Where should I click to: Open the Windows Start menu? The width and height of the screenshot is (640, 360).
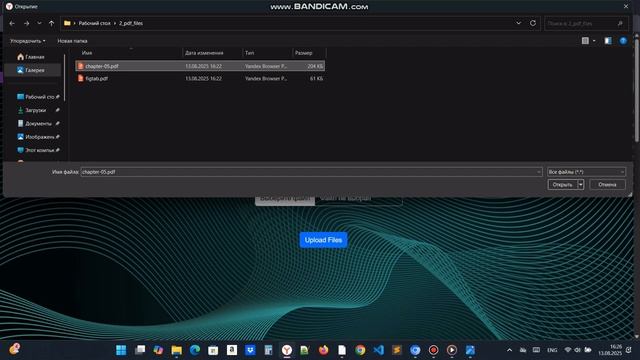[x=121, y=350]
